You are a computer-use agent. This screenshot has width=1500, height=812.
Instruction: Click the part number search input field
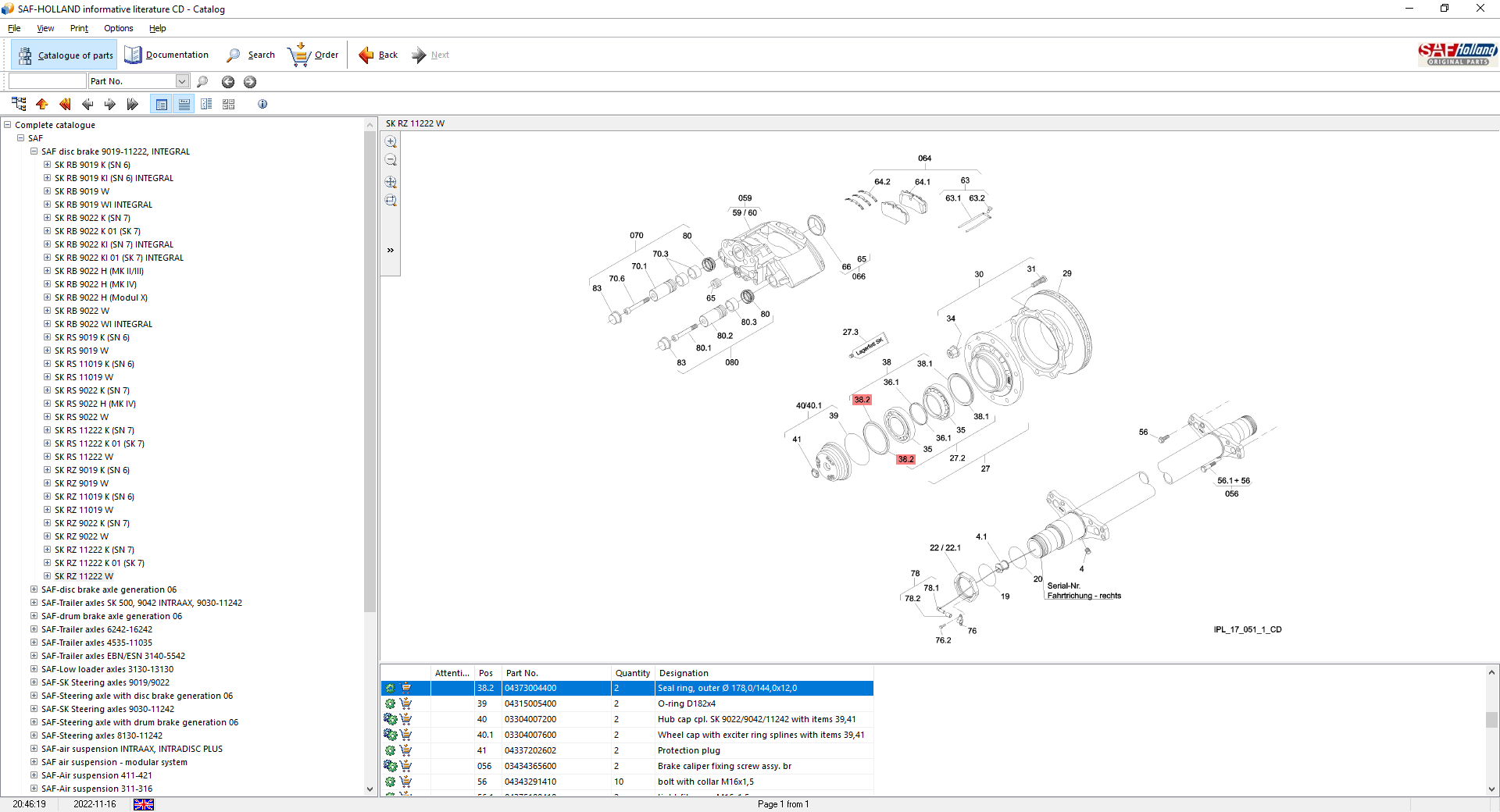[x=47, y=81]
